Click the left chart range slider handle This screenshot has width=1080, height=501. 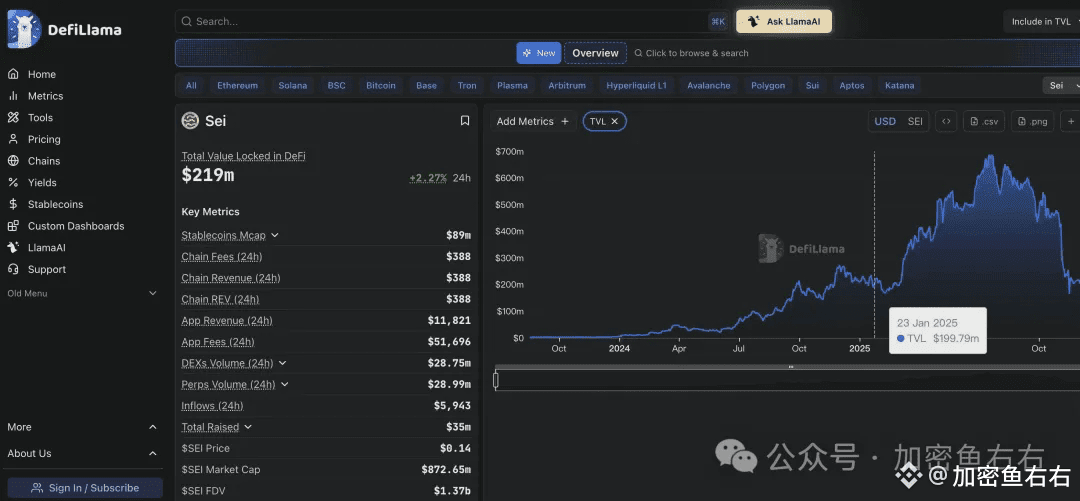pos(496,380)
